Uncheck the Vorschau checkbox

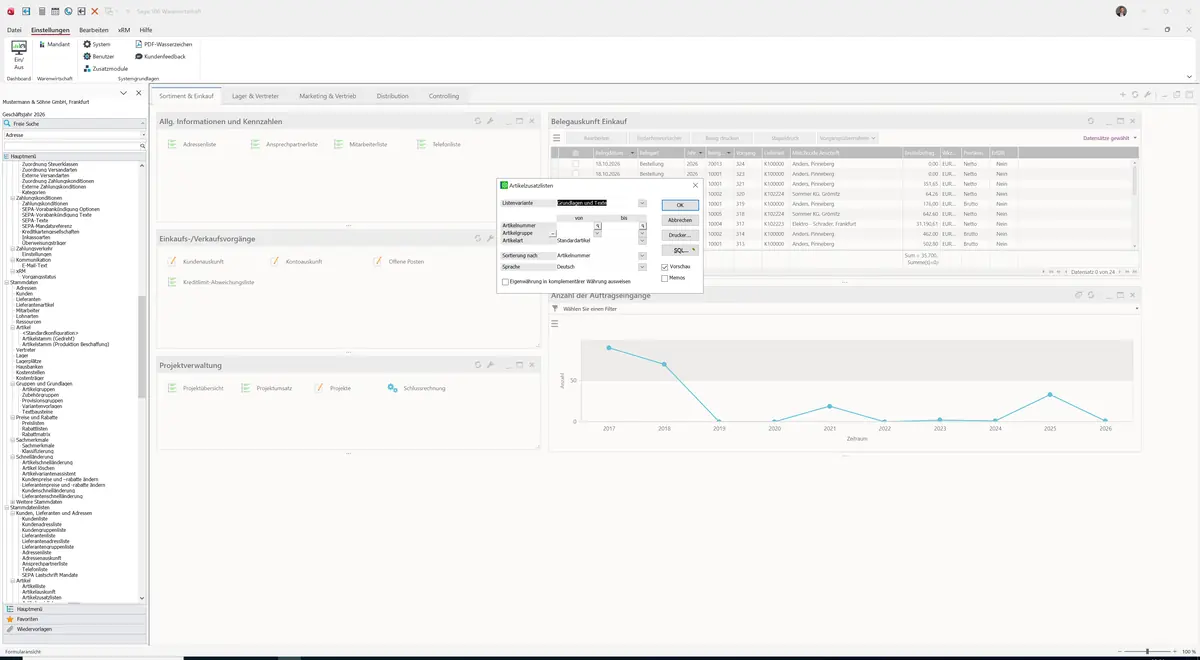[665, 267]
